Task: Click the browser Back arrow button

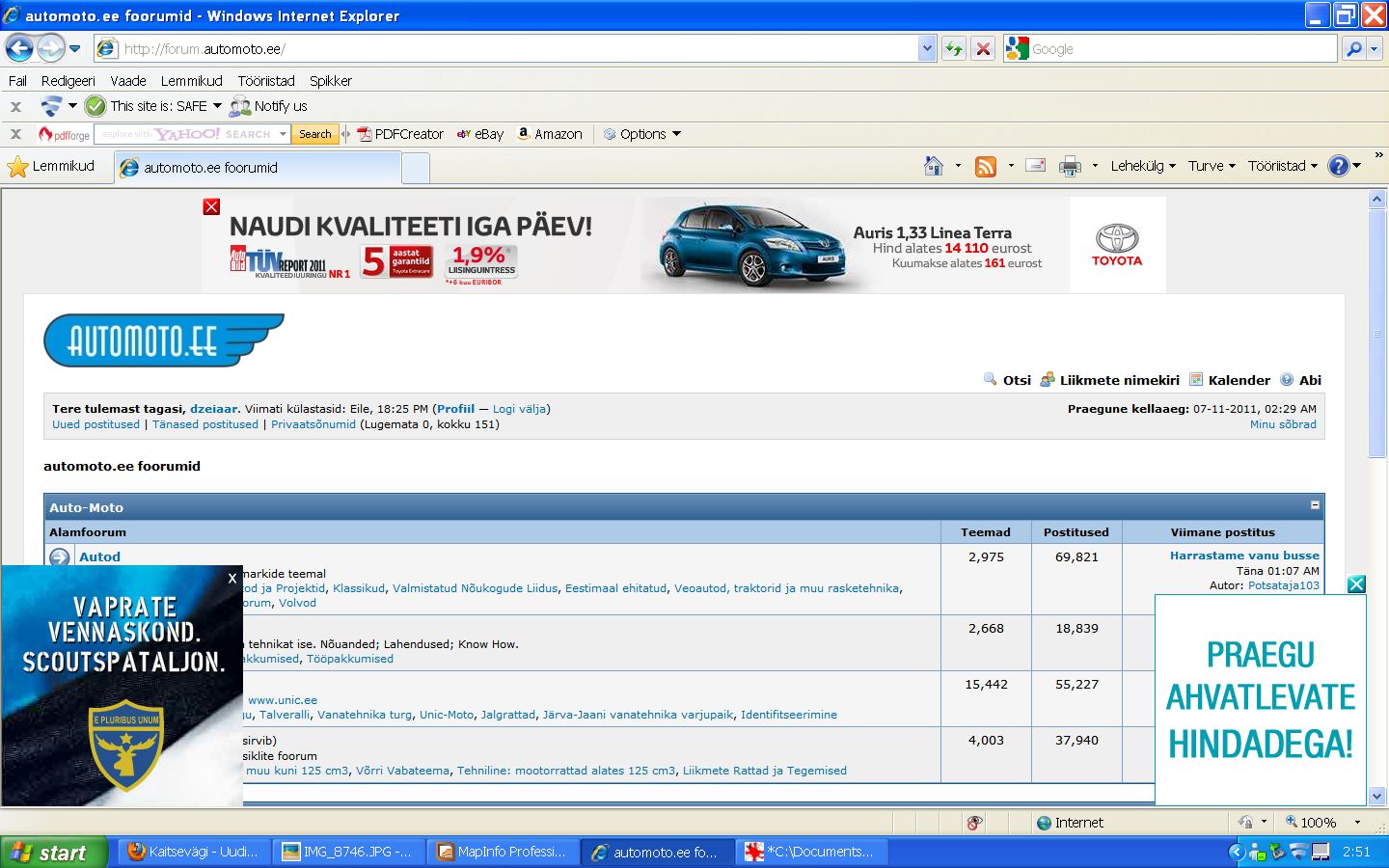Action: [19, 48]
